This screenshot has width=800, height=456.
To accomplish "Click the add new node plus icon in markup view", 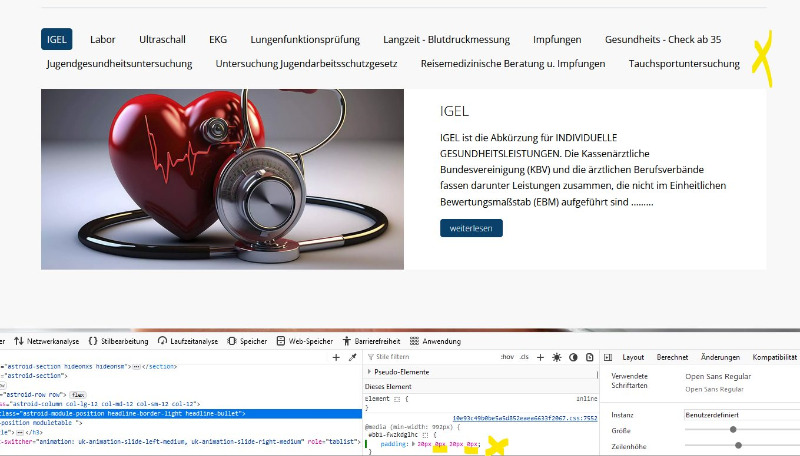I will click(336, 358).
